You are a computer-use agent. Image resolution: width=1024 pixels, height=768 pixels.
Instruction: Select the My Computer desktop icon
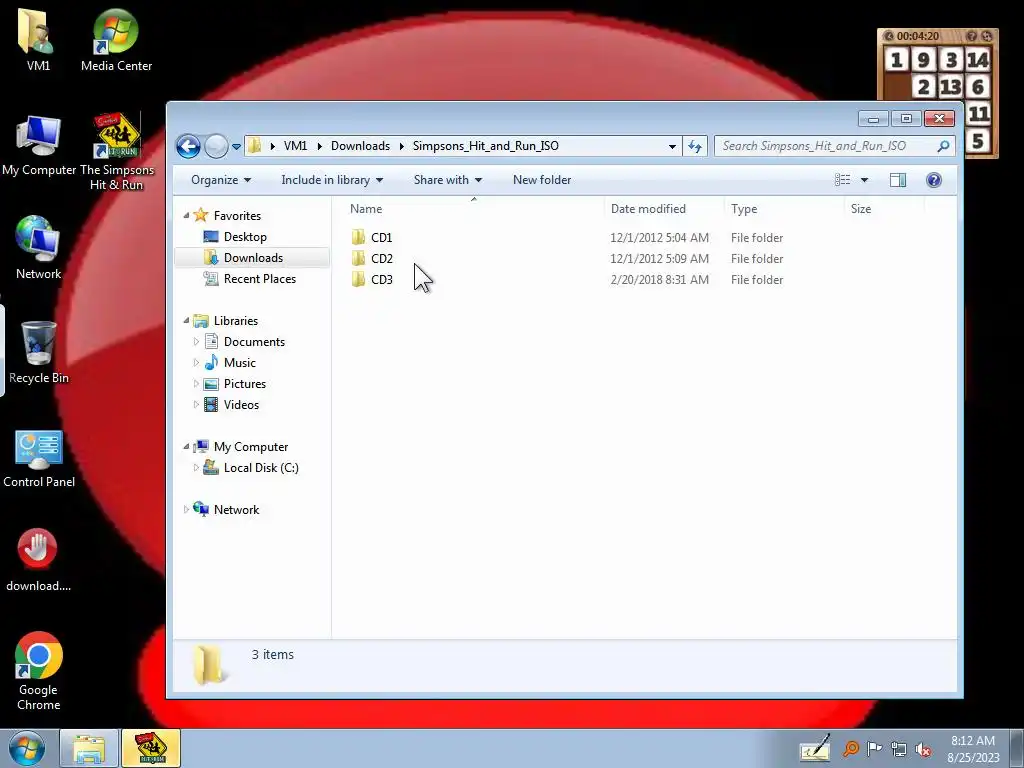[39, 145]
